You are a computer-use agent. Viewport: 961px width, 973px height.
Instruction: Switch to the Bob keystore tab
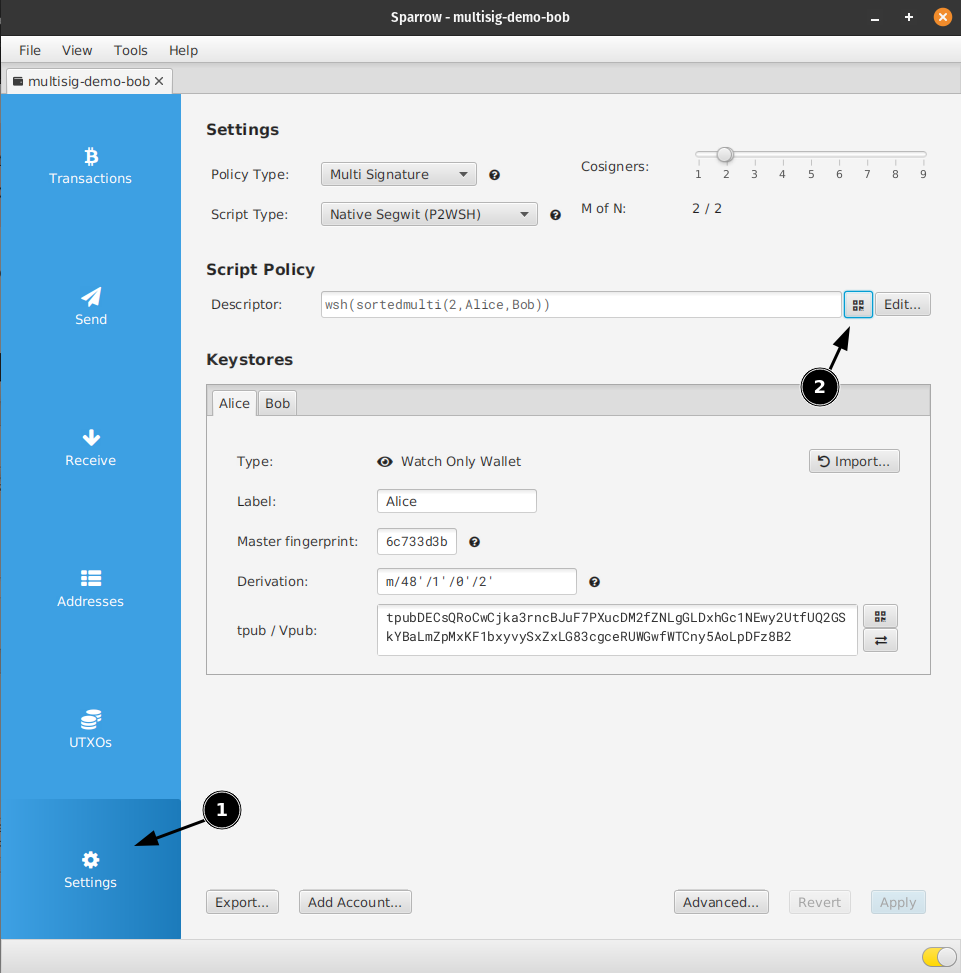coord(277,403)
